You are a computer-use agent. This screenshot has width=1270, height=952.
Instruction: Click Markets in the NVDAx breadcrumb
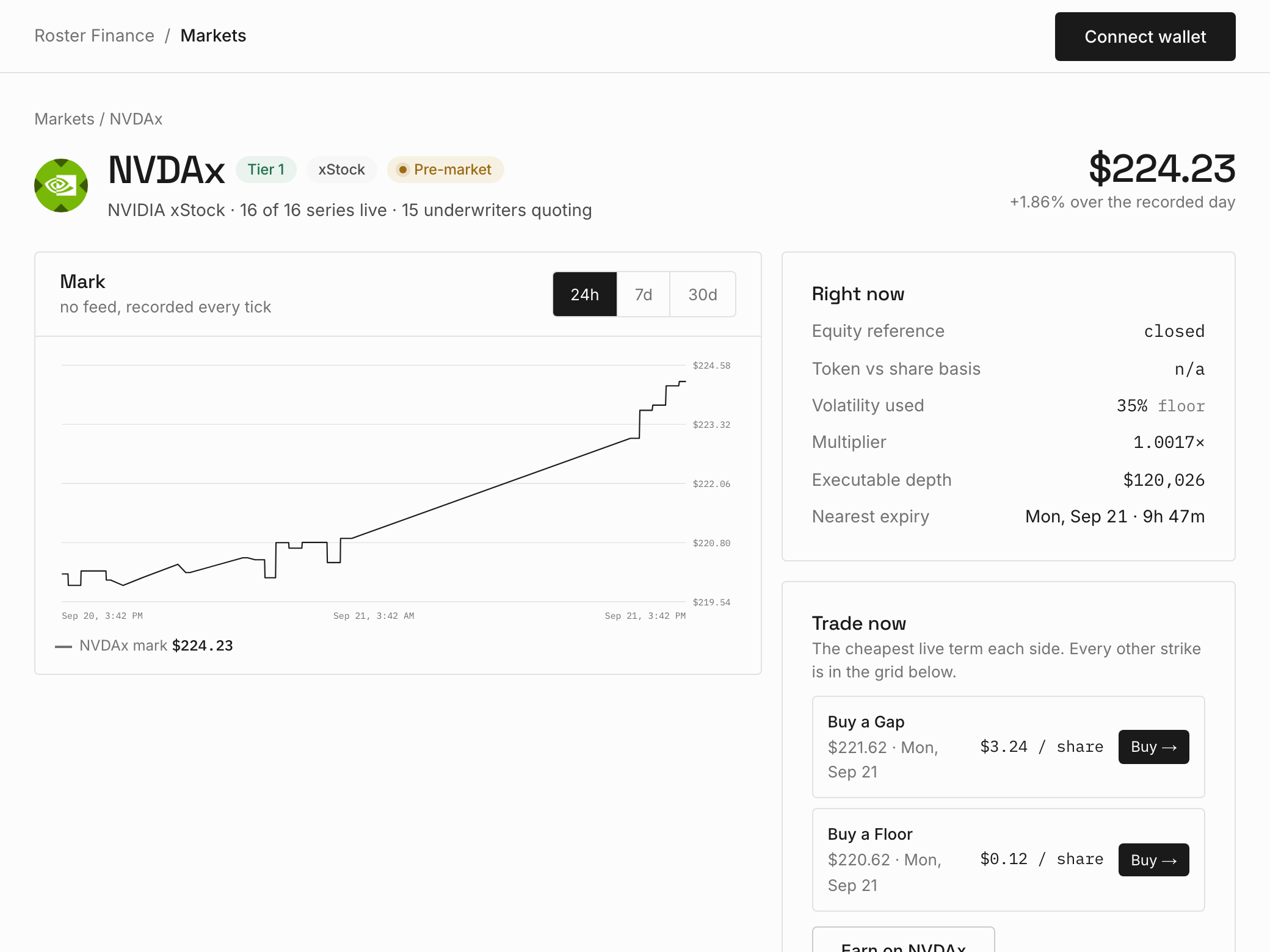[x=64, y=119]
